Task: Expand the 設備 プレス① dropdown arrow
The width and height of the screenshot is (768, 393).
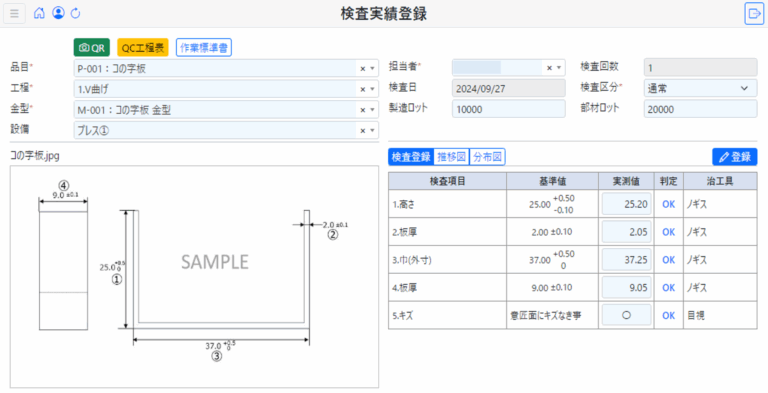Action: click(x=372, y=130)
